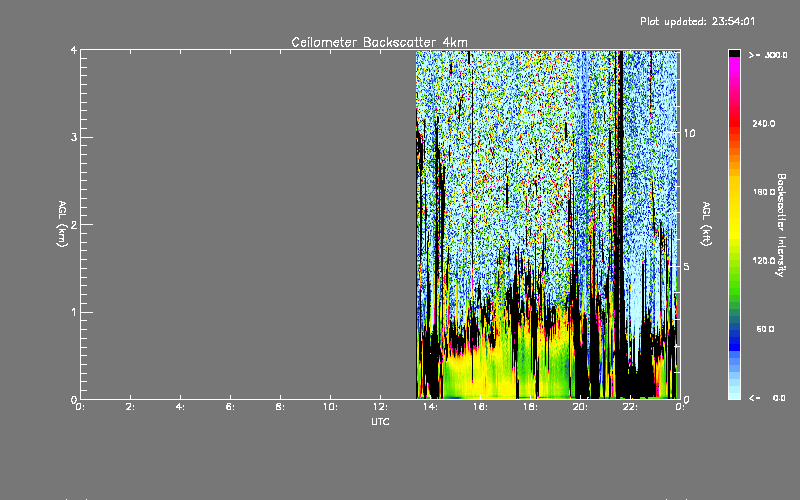Viewport: 800px width, 500px height.
Task: Click the "6:" hour tick label
Action: pyautogui.click(x=231, y=407)
